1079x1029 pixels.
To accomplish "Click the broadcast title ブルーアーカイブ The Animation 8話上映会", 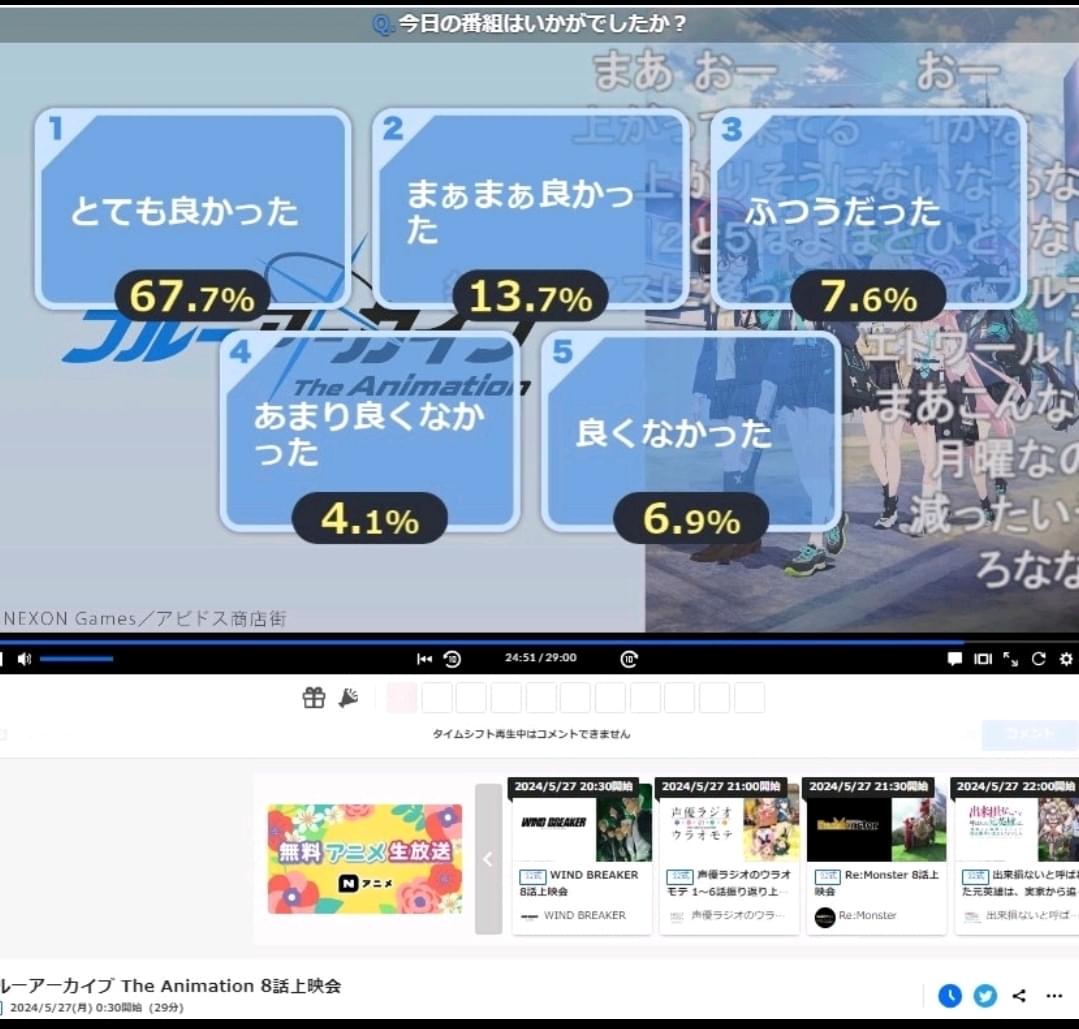I will click(171, 986).
